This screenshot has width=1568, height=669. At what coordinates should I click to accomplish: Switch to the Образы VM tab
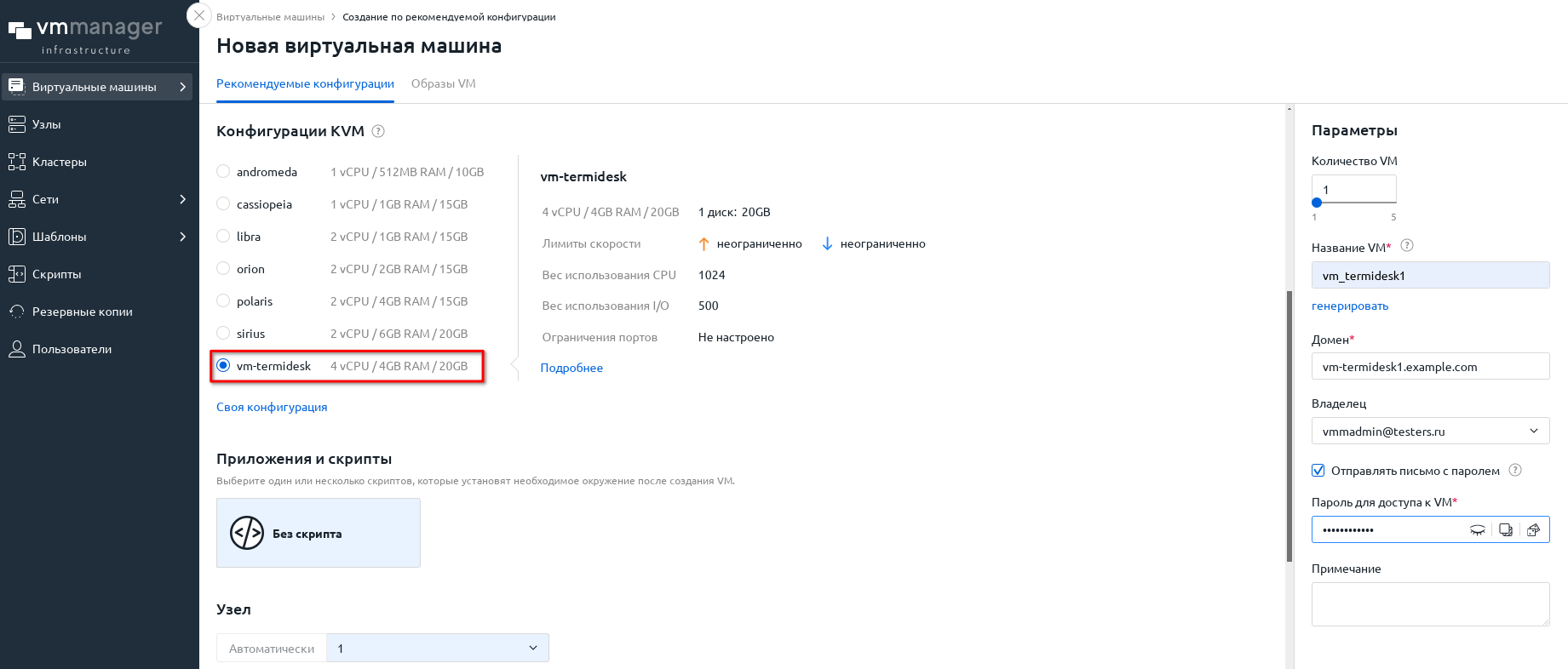click(443, 83)
